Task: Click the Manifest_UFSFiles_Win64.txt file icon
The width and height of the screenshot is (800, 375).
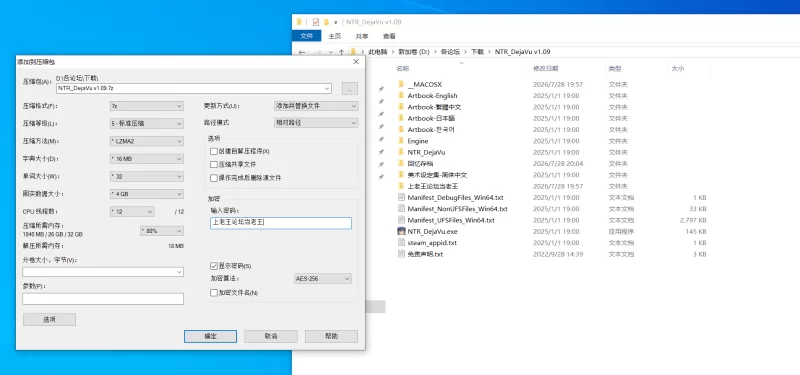Action: pyautogui.click(x=401, y=220)
